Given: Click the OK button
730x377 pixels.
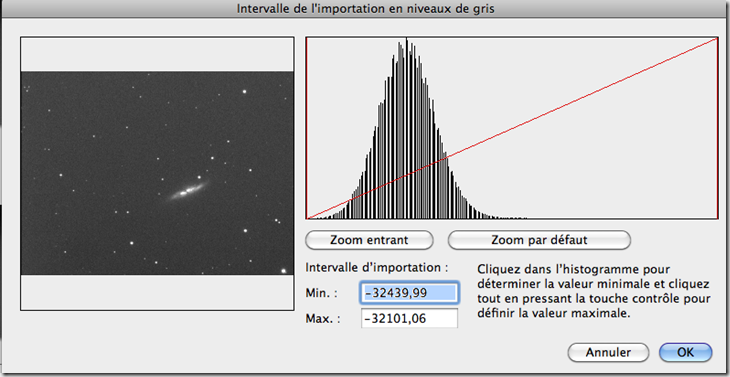Looking at the screenshot, I should (685, 352).
